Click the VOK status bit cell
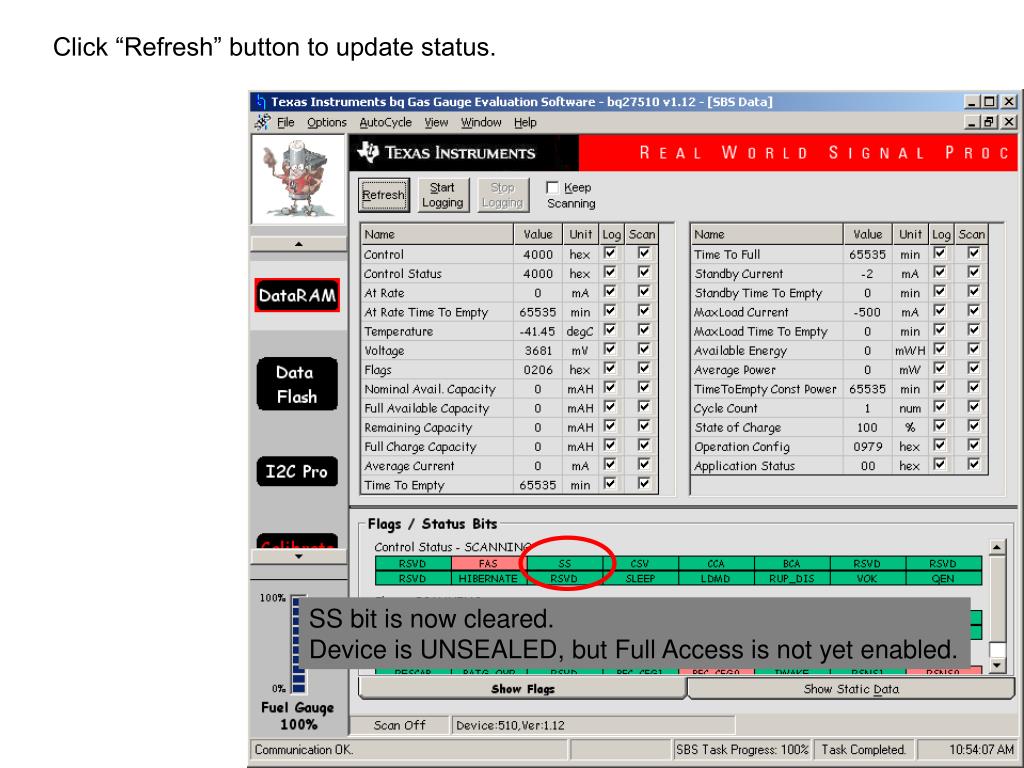 point(867,579)
